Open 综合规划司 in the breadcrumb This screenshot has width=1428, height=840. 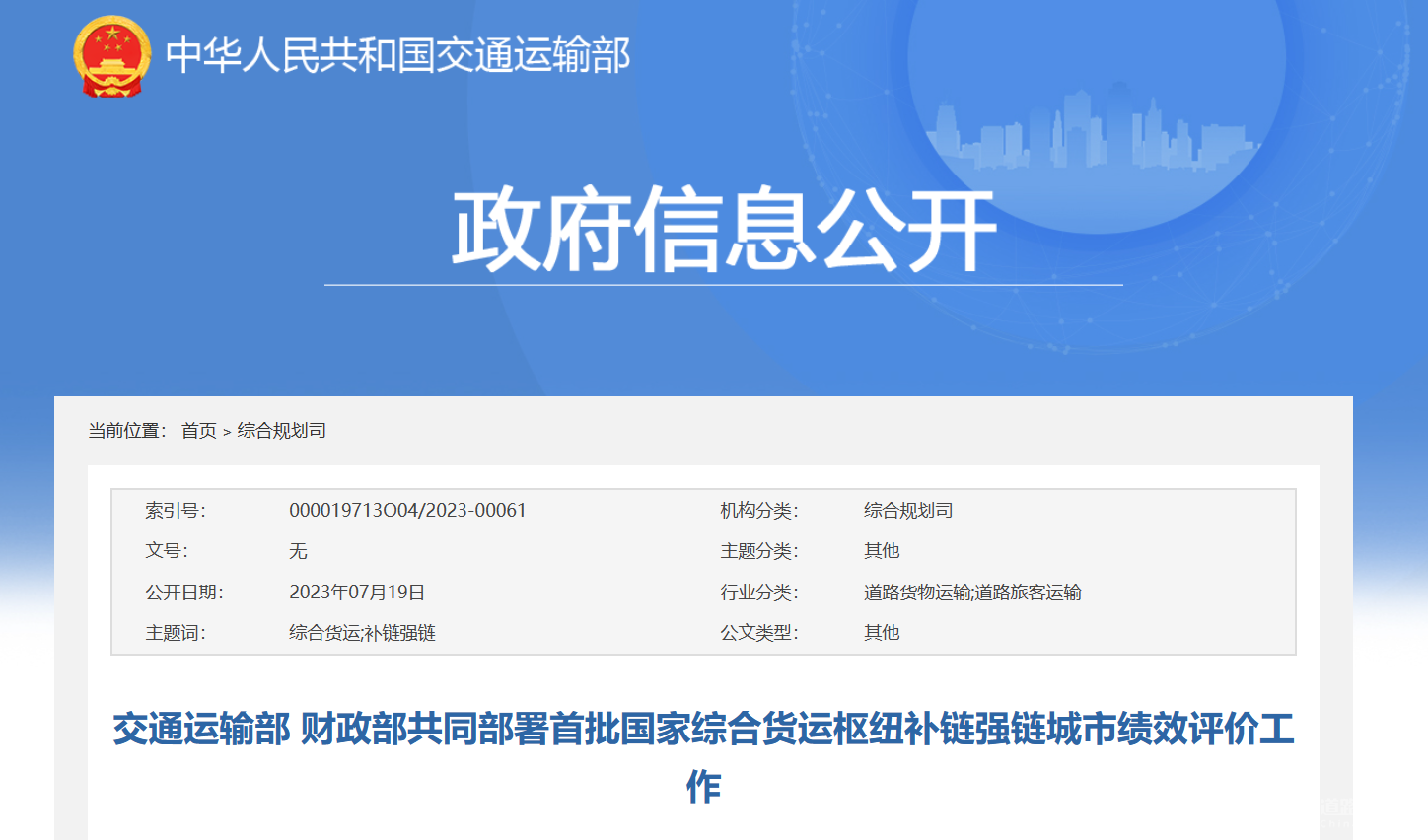[x=281, y=431]
